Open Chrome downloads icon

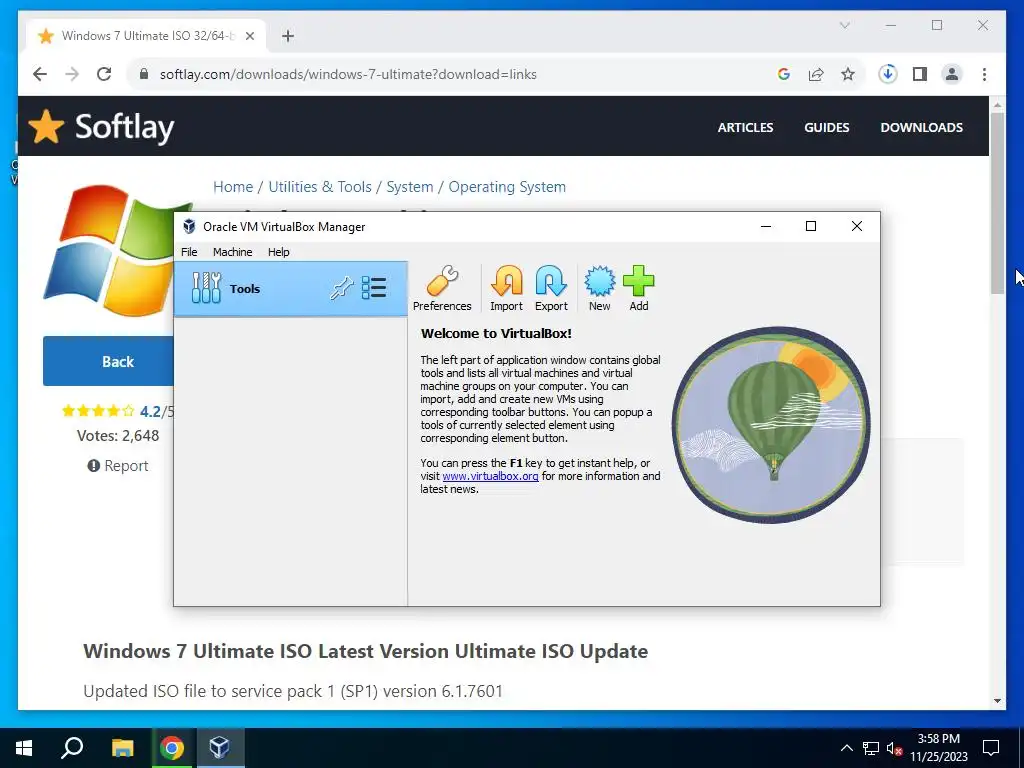[888, 74]
